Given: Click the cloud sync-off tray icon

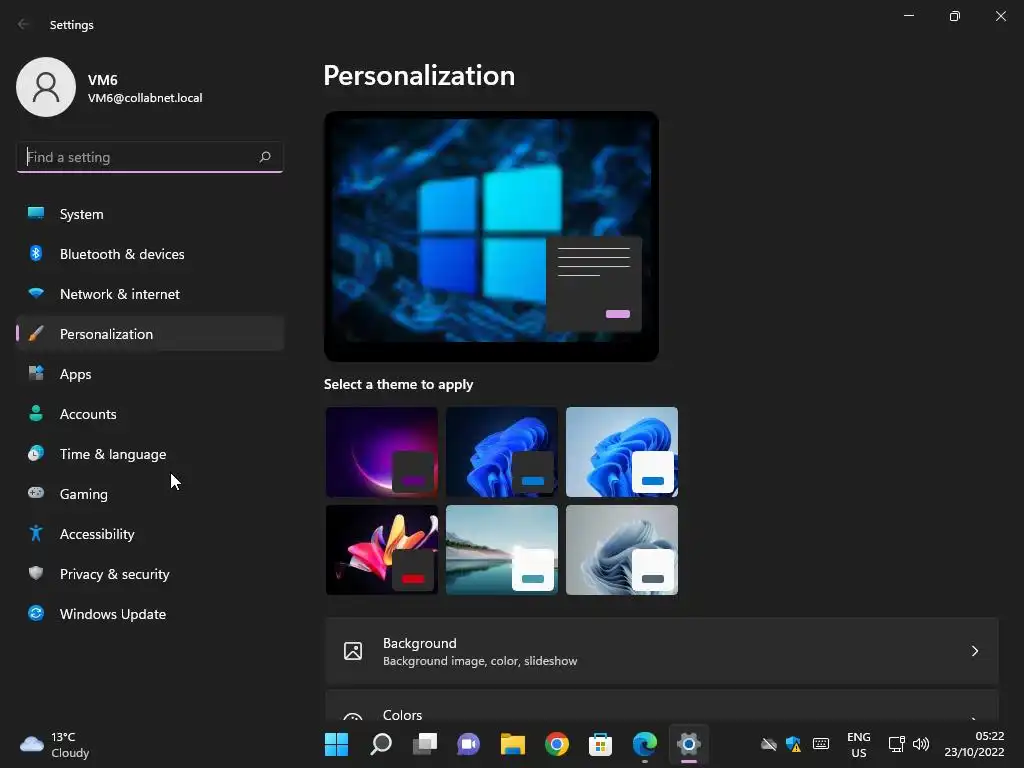Looking at the screenshot, I should [769, 744].
